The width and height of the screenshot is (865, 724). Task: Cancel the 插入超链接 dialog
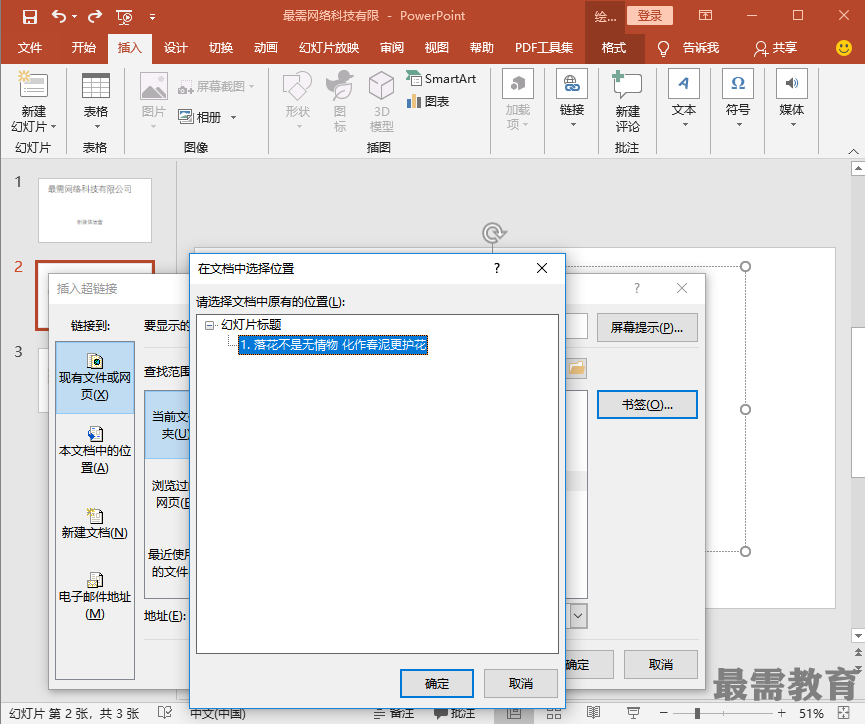click(x=661, y=664)
